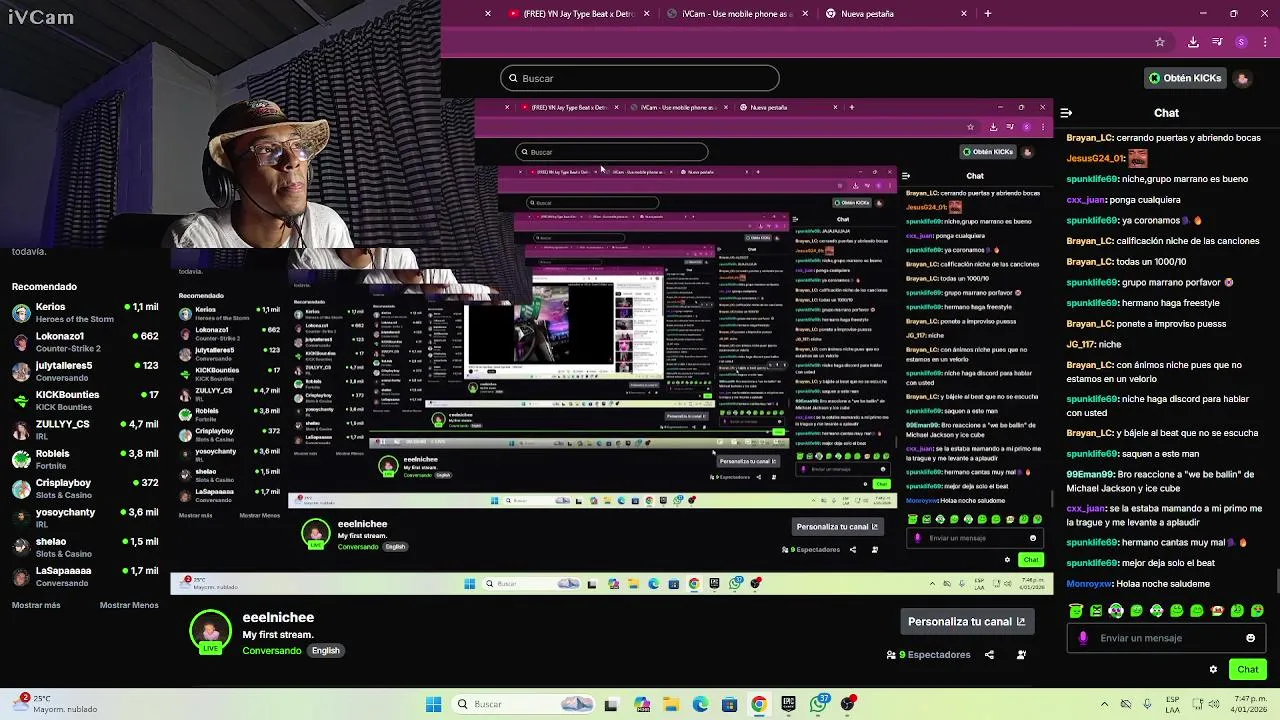This screenshot has height=720, width=1280.
Task: Show hidden tray icons chevron
Action: point(1104,704)
